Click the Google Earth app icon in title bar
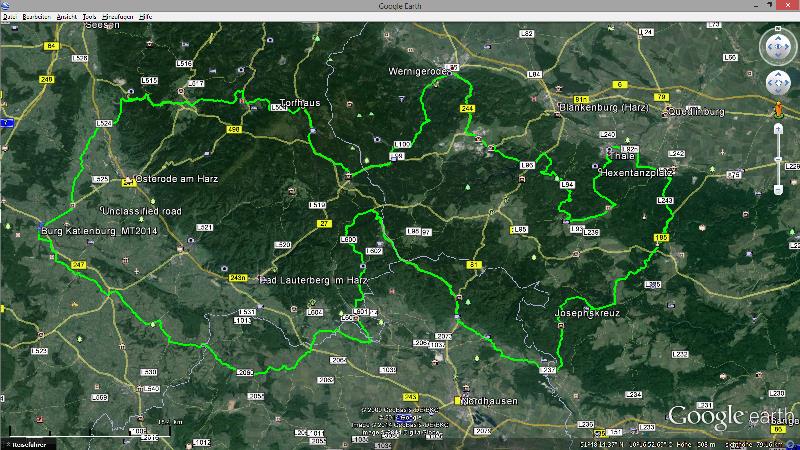800x450 pixels. click(x=5, y=5)
